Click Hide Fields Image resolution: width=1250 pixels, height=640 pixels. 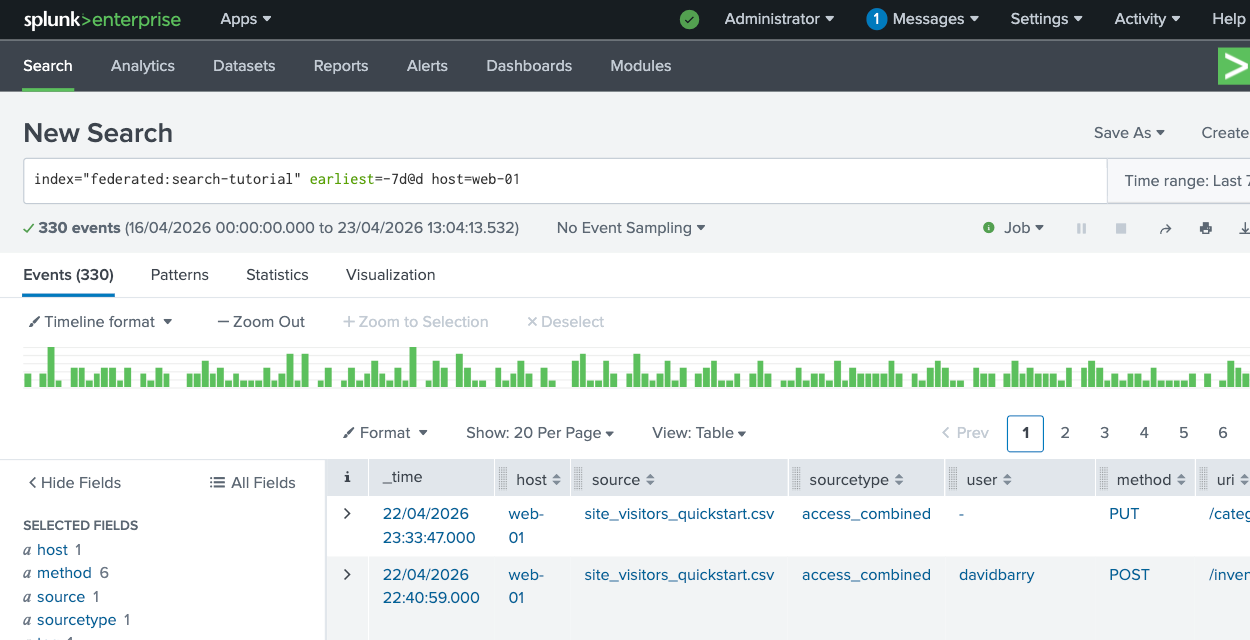(74, 482)
